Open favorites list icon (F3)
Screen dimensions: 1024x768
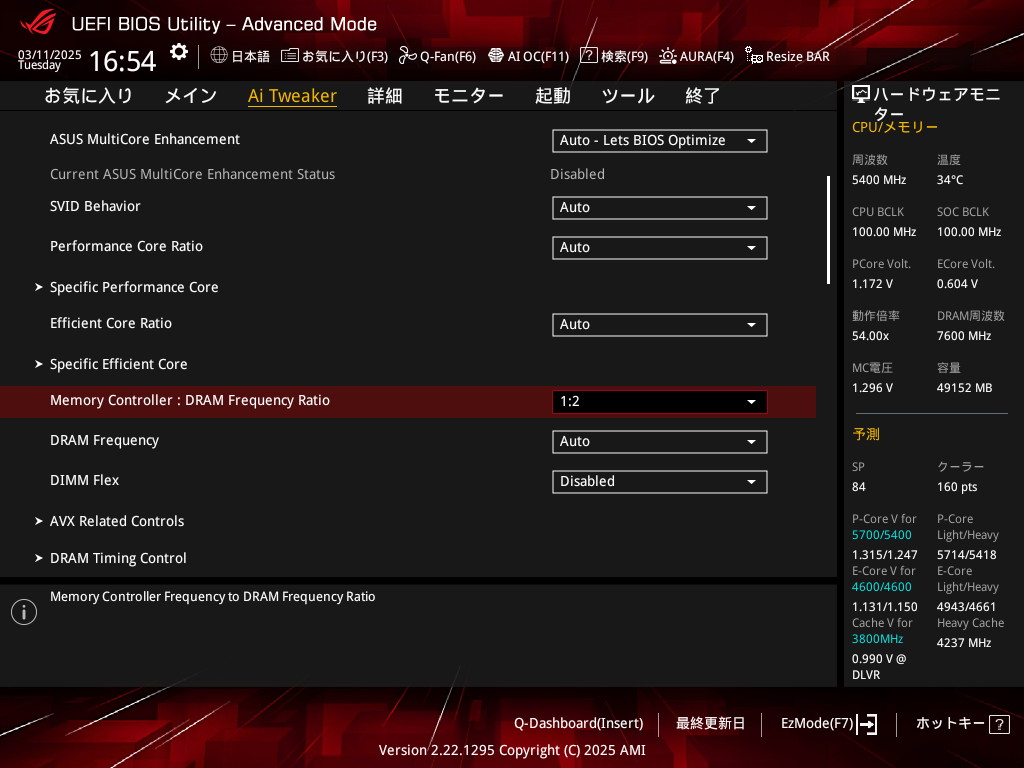290,56
